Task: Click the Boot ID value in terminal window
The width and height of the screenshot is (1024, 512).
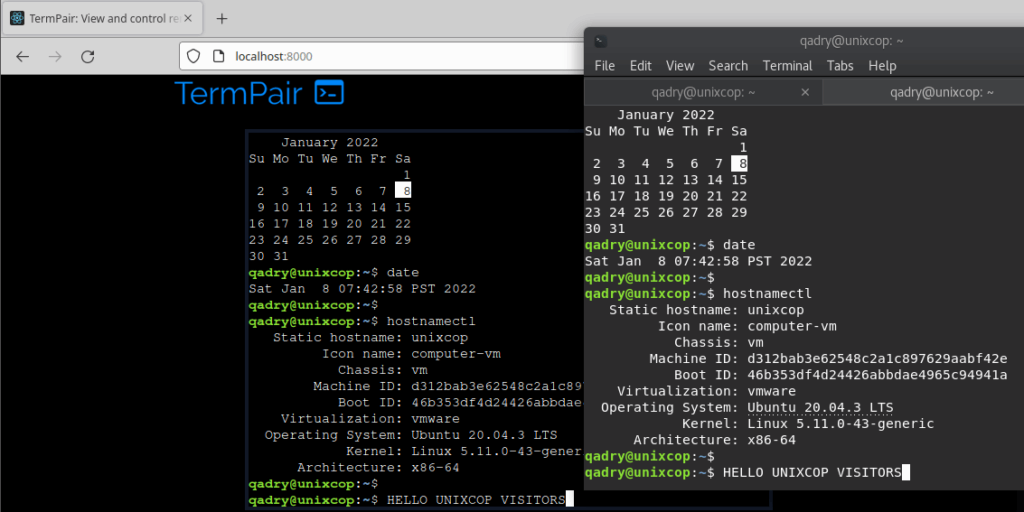Action: (x=877, y=375)
